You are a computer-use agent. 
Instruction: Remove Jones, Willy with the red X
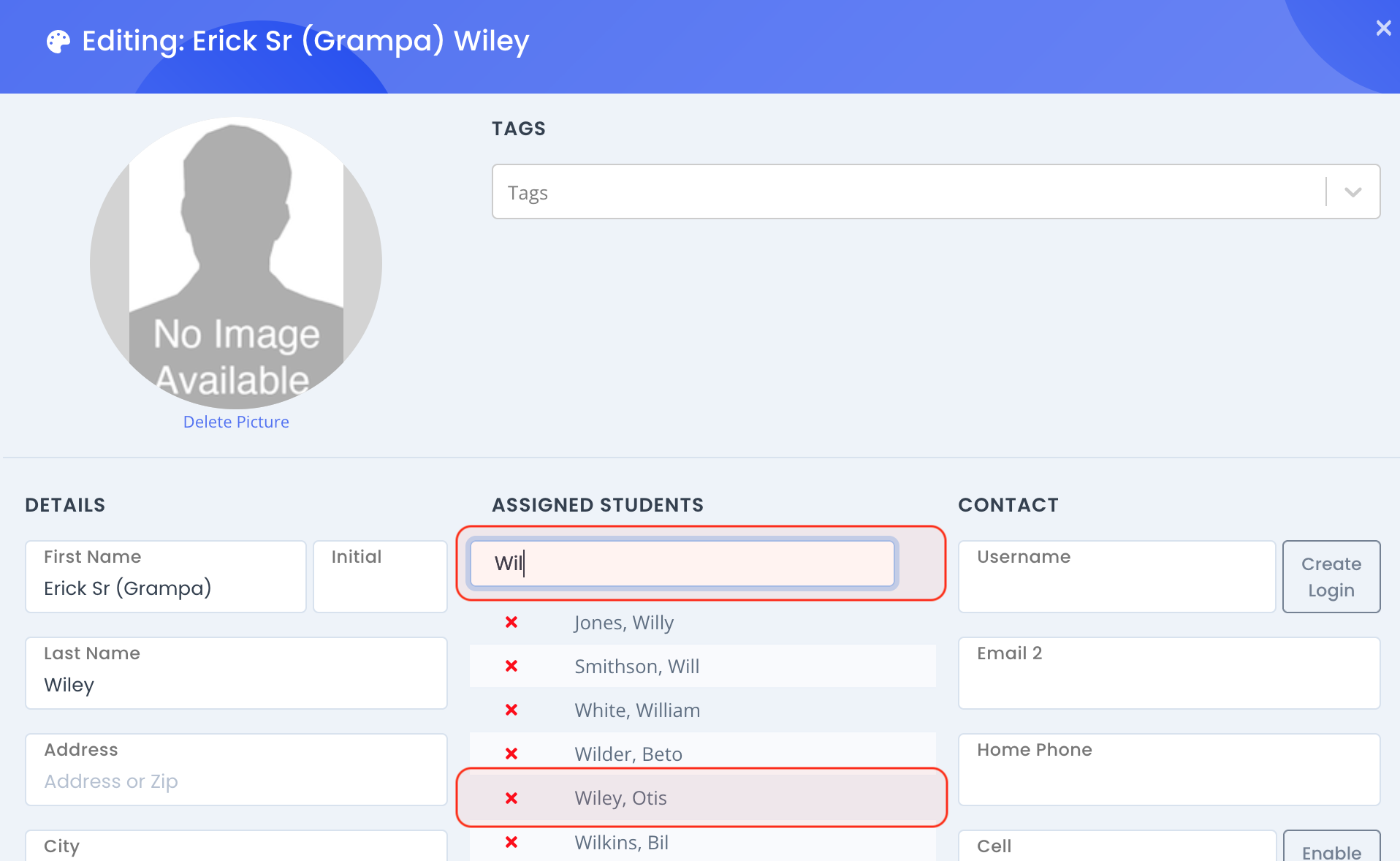pyautogui.click(x=511, y=622)
